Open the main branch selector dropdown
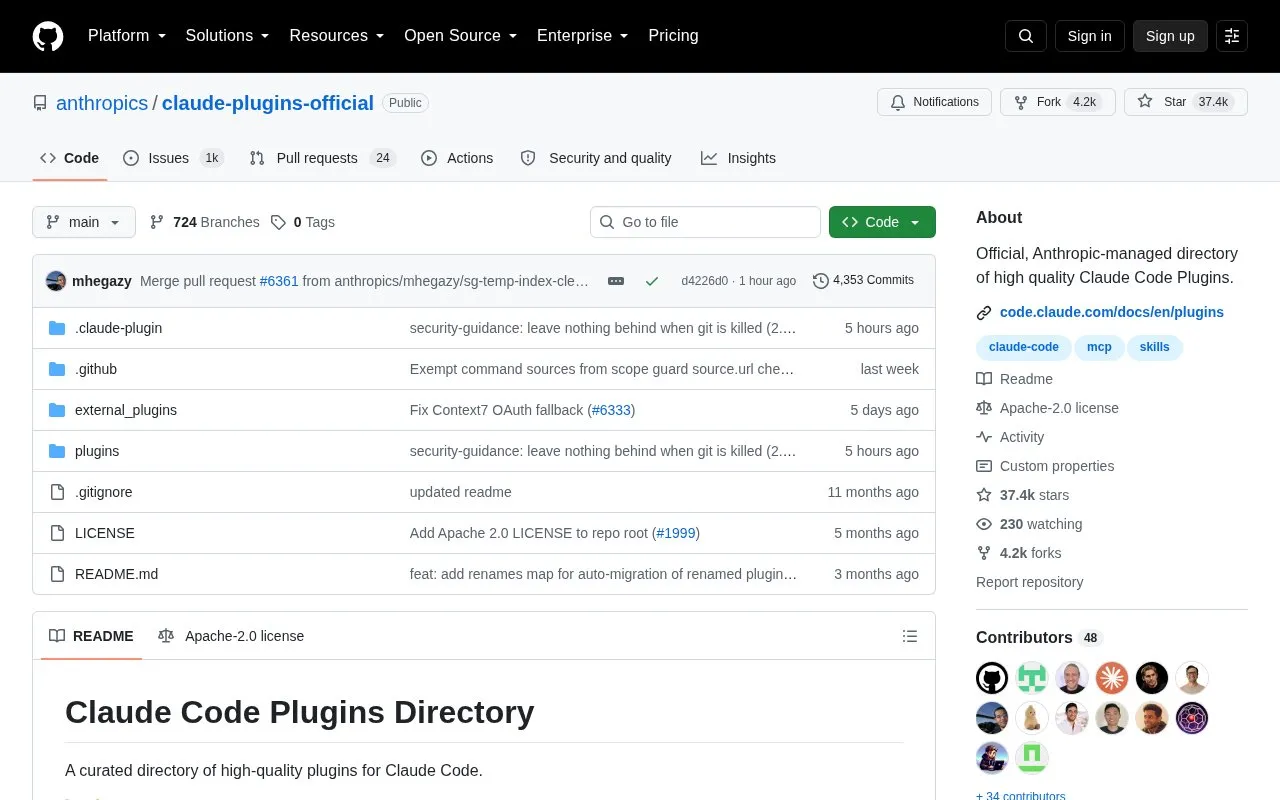This screenshot has height=800, width=1280. [x=84, y=222]
